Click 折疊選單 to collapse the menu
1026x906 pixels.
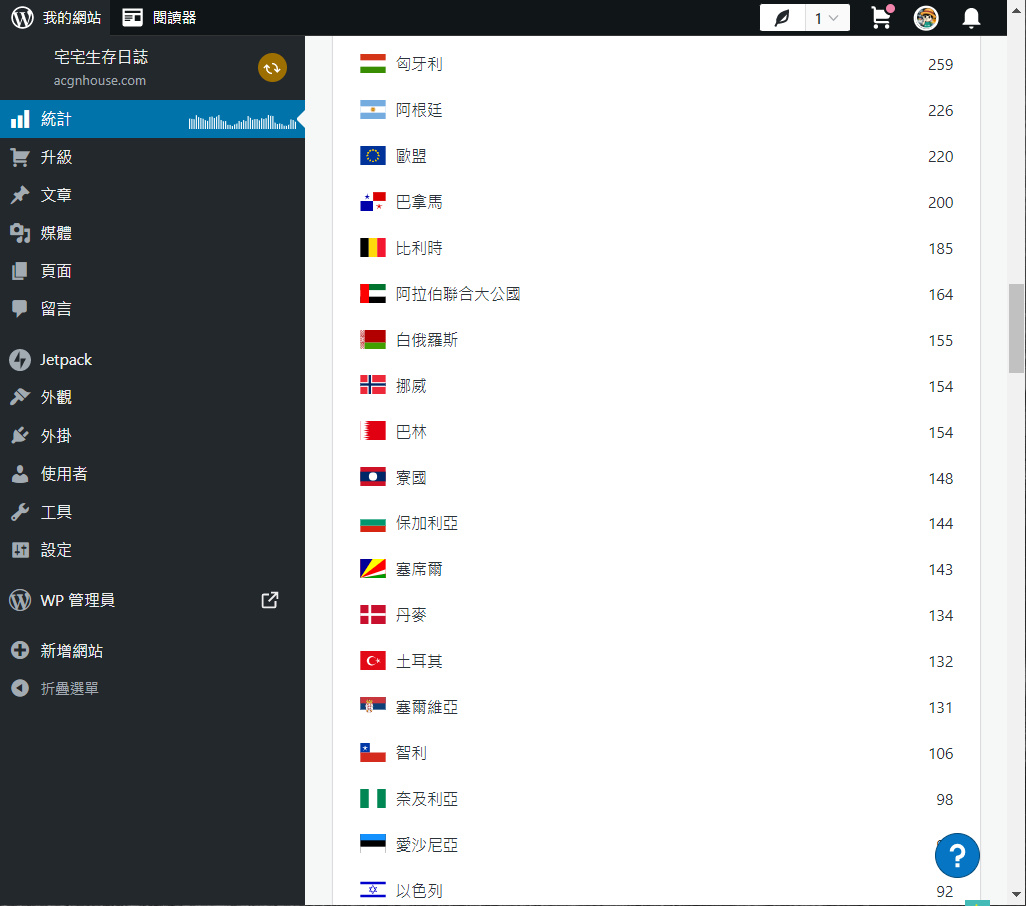click(152, 688)
